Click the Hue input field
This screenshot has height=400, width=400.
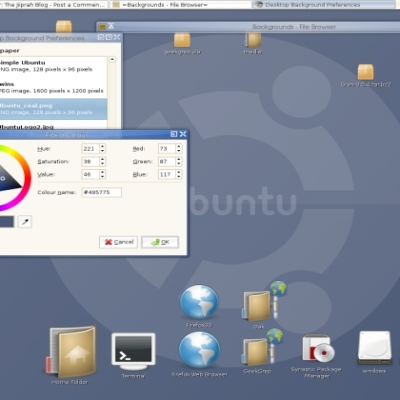coord(91,148)
